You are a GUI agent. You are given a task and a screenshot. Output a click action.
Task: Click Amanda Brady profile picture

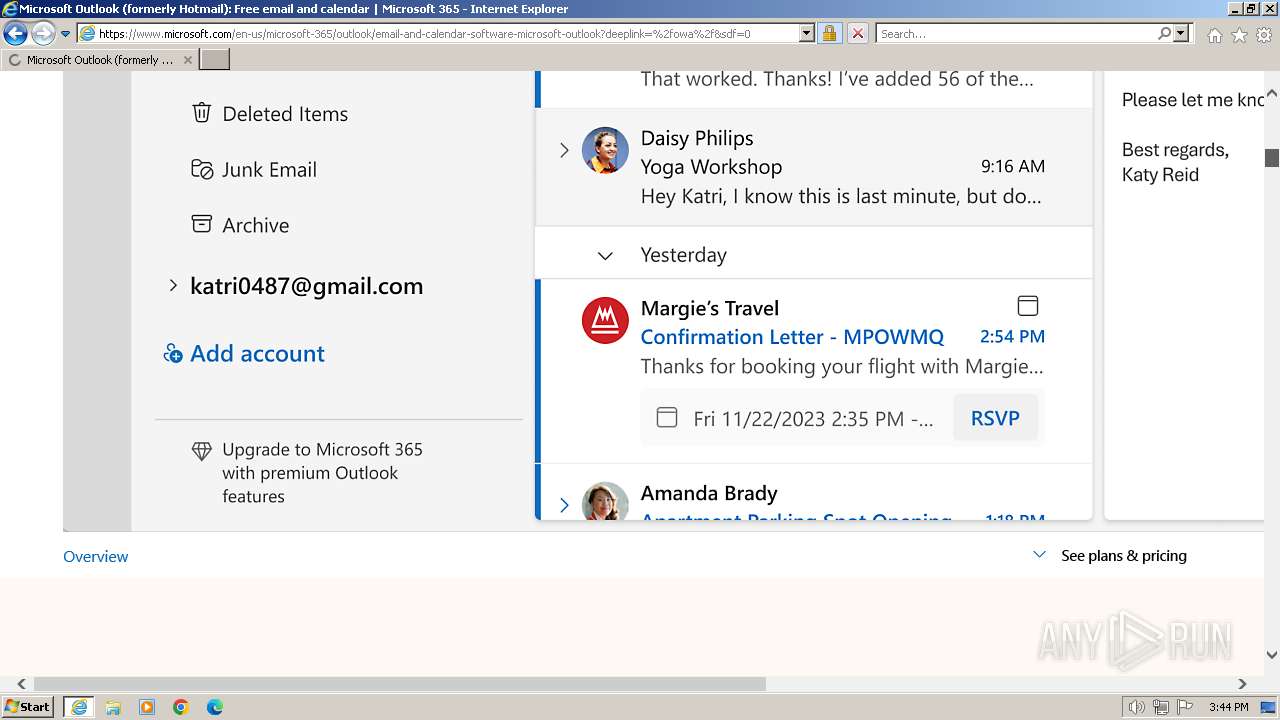click(605, 501)
